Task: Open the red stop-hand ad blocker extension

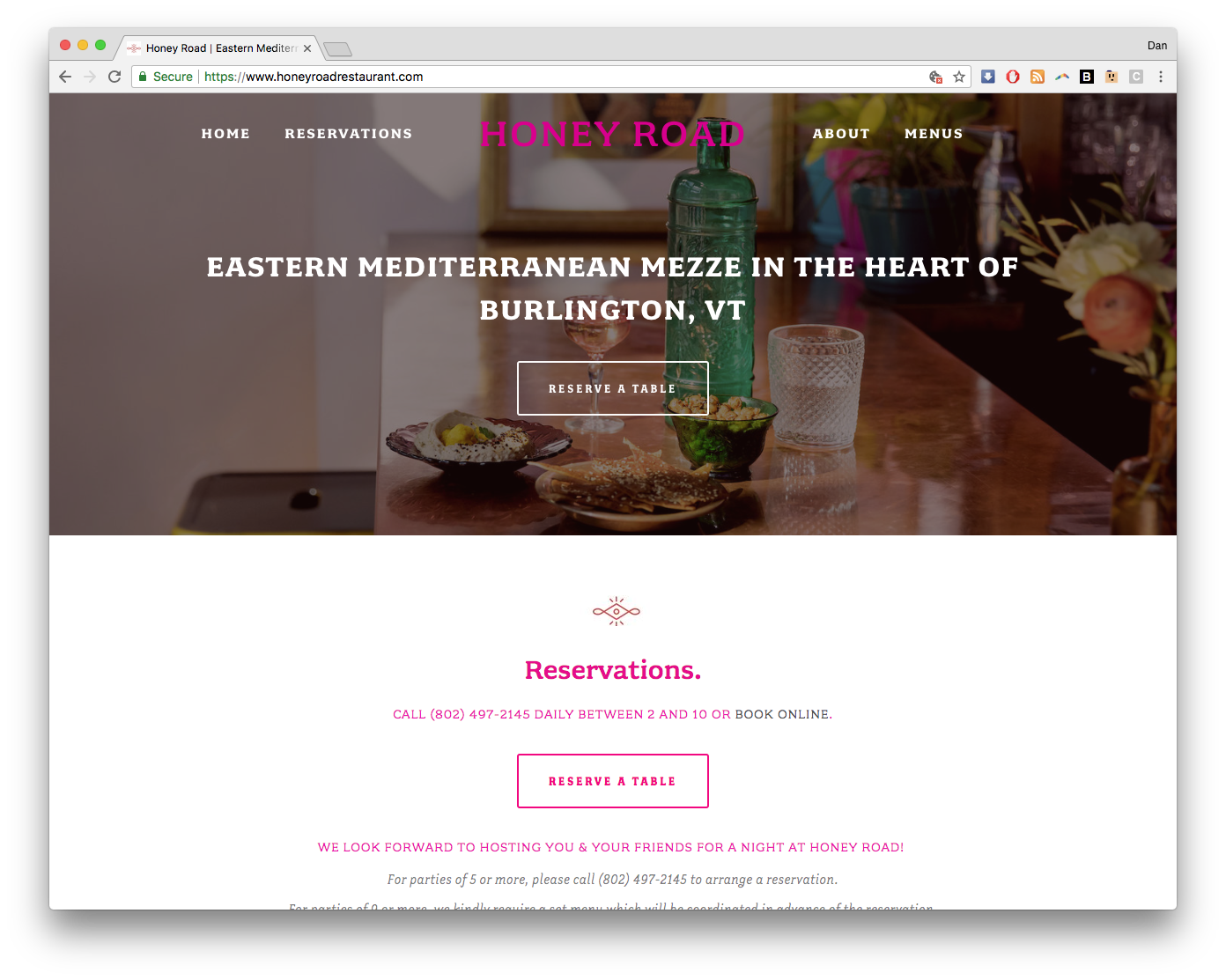Action: click(x=1013, y=77)
